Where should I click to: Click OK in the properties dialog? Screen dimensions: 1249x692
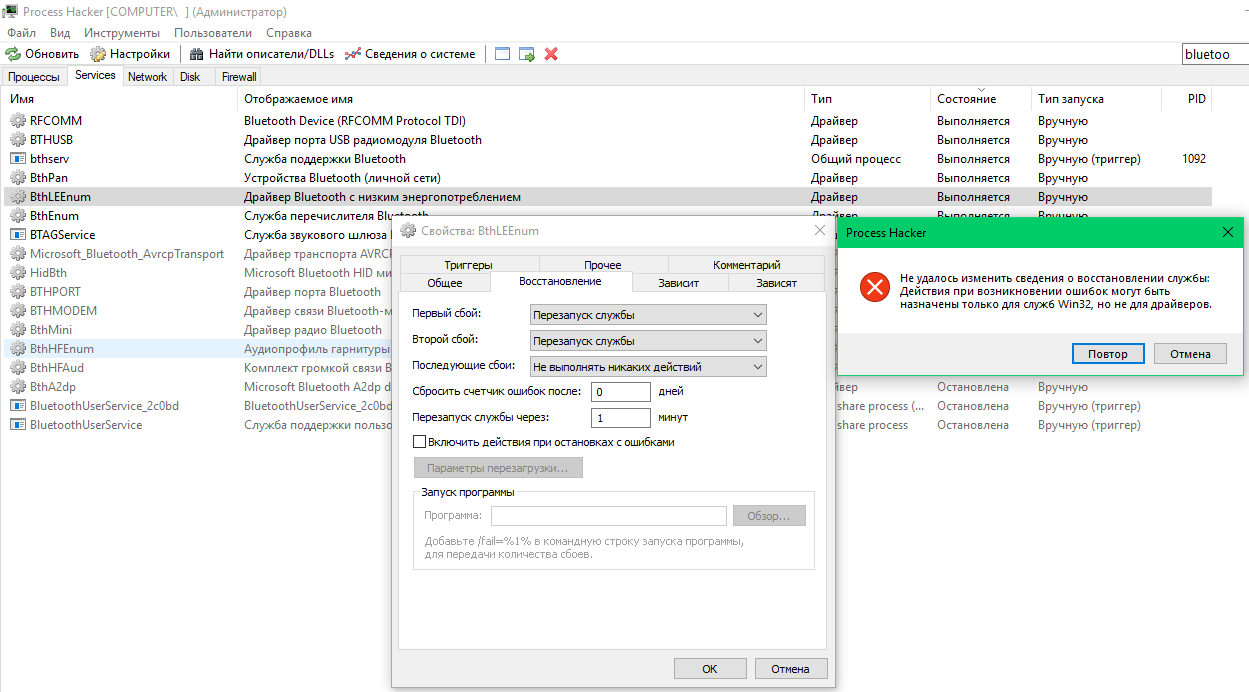click(x=710, y=669)
